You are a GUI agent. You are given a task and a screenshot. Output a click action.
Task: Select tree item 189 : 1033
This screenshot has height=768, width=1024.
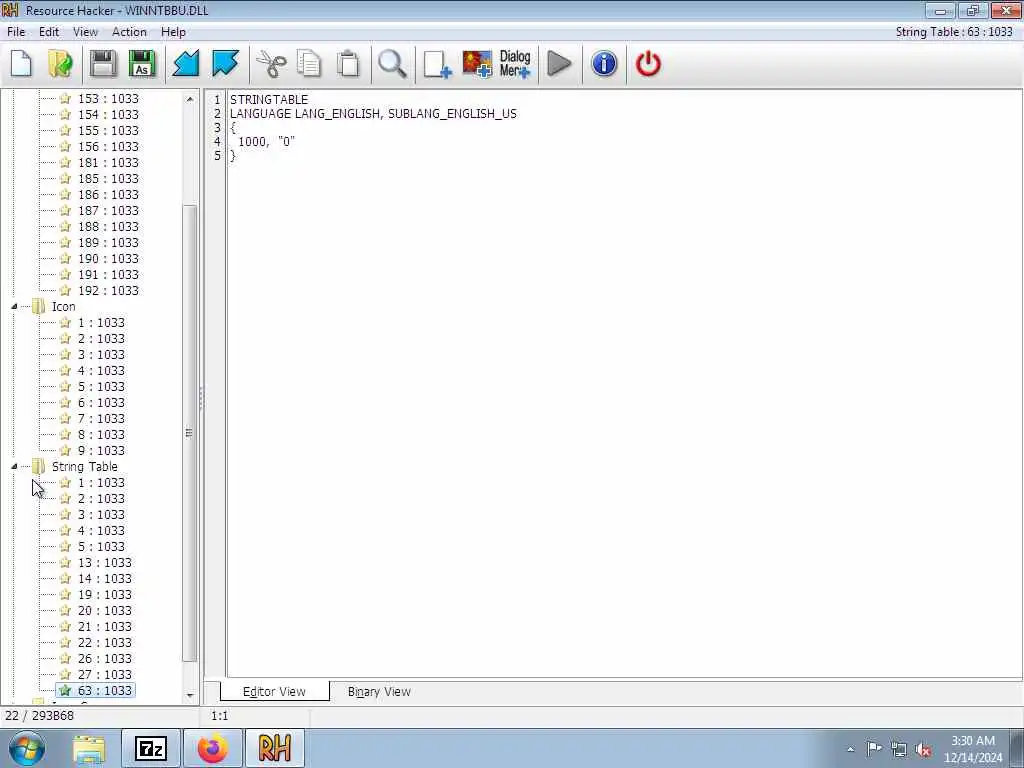(x=108, y=243)
